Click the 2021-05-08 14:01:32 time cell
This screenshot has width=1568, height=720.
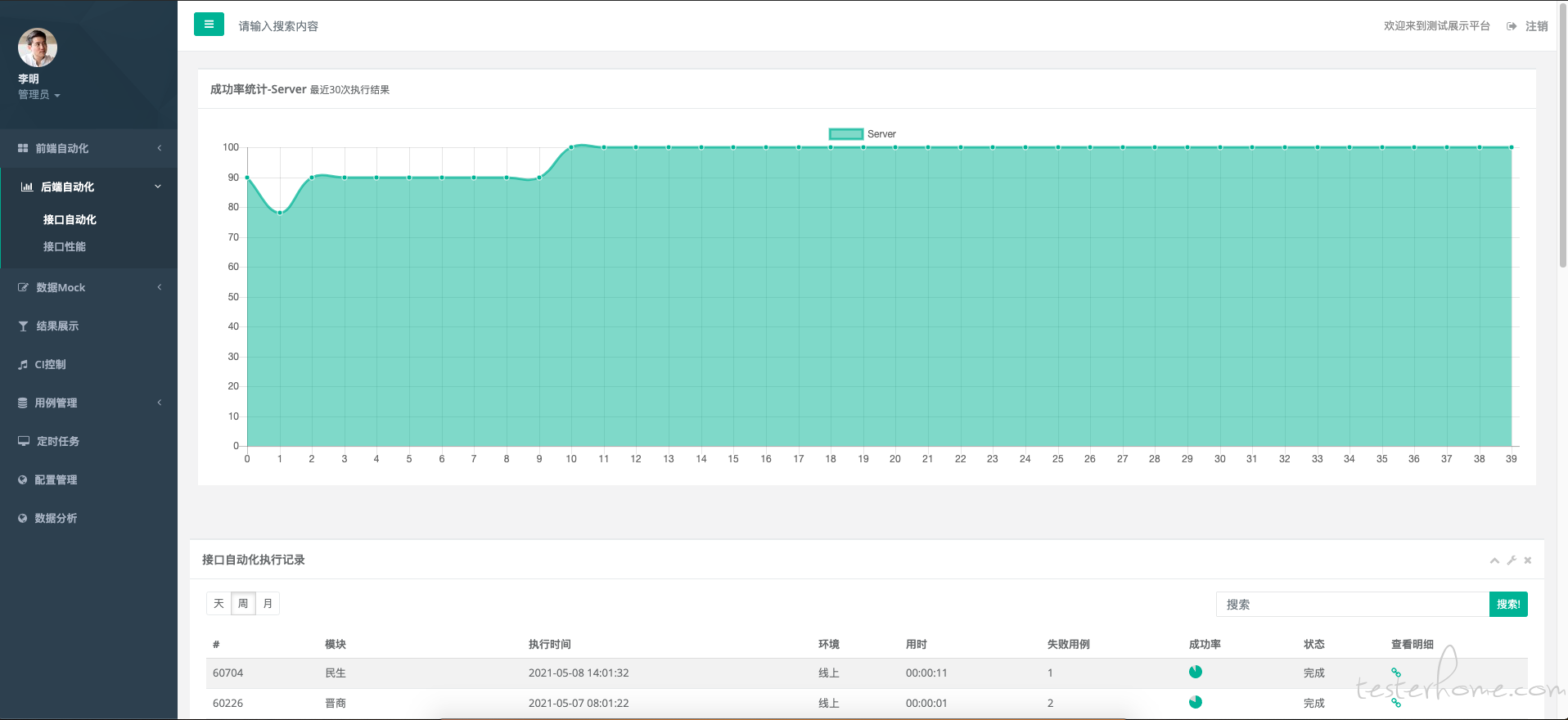[x=579, y=673]
